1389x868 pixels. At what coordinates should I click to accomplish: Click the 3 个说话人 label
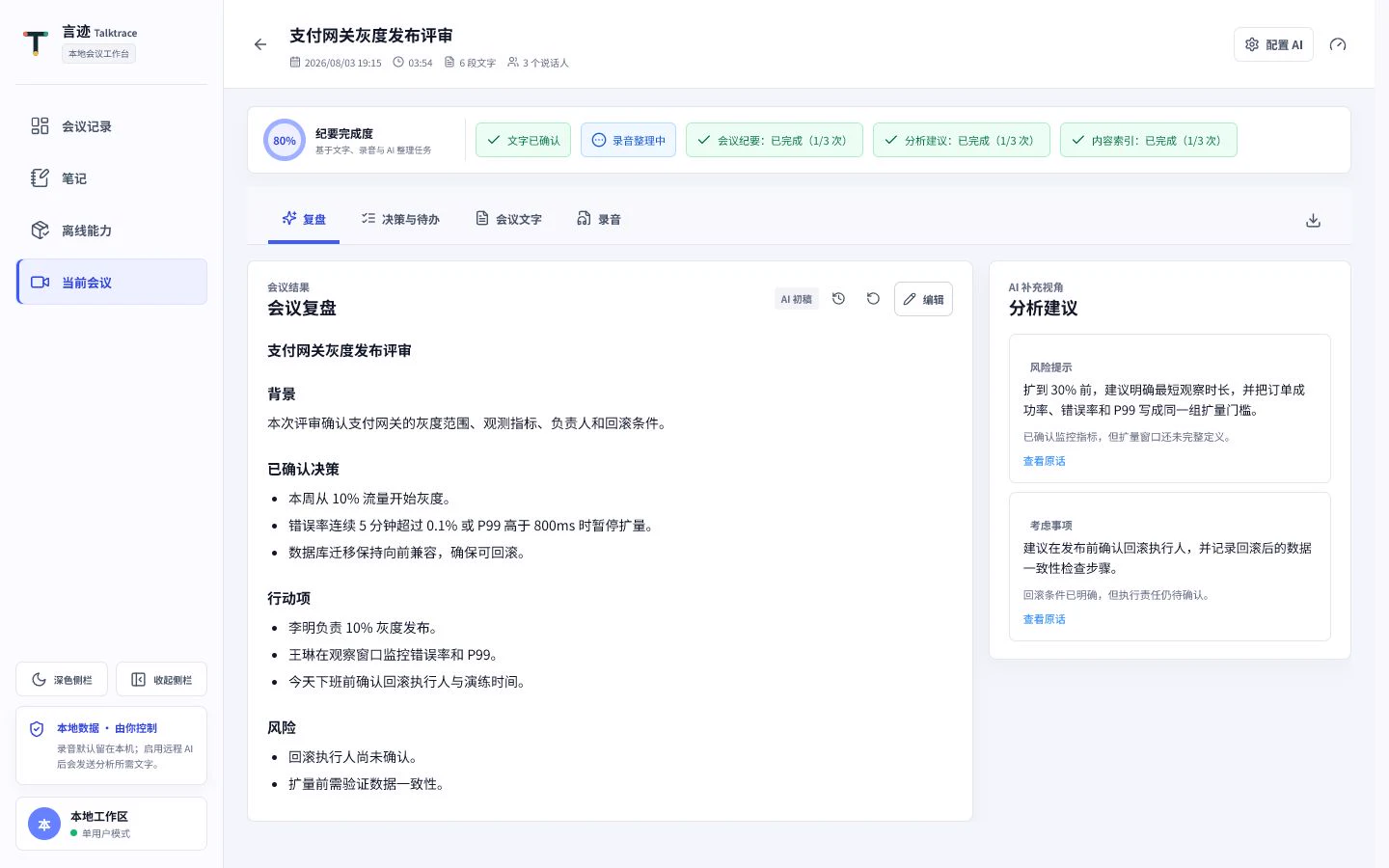[x=538, y=63]
